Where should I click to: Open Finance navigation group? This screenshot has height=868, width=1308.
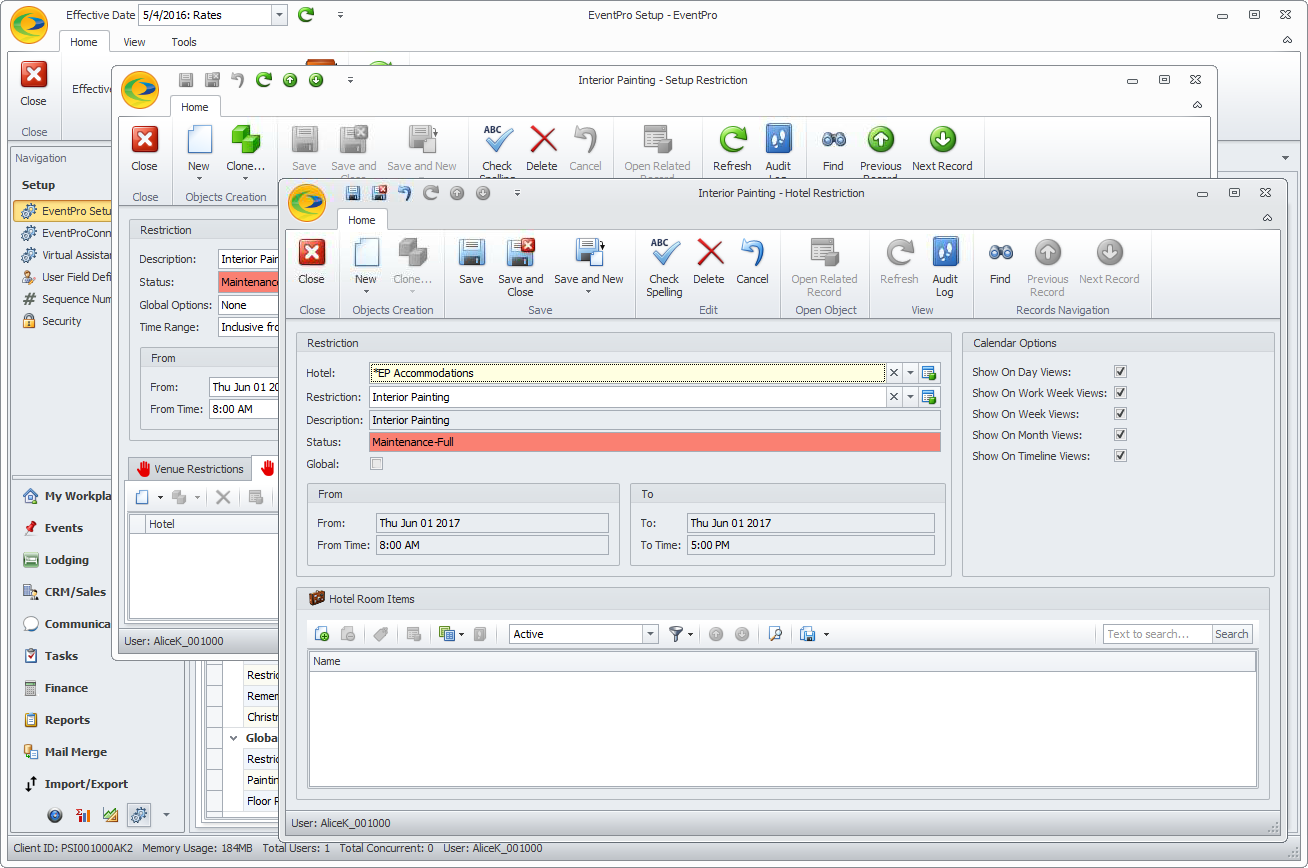point(66,688)
